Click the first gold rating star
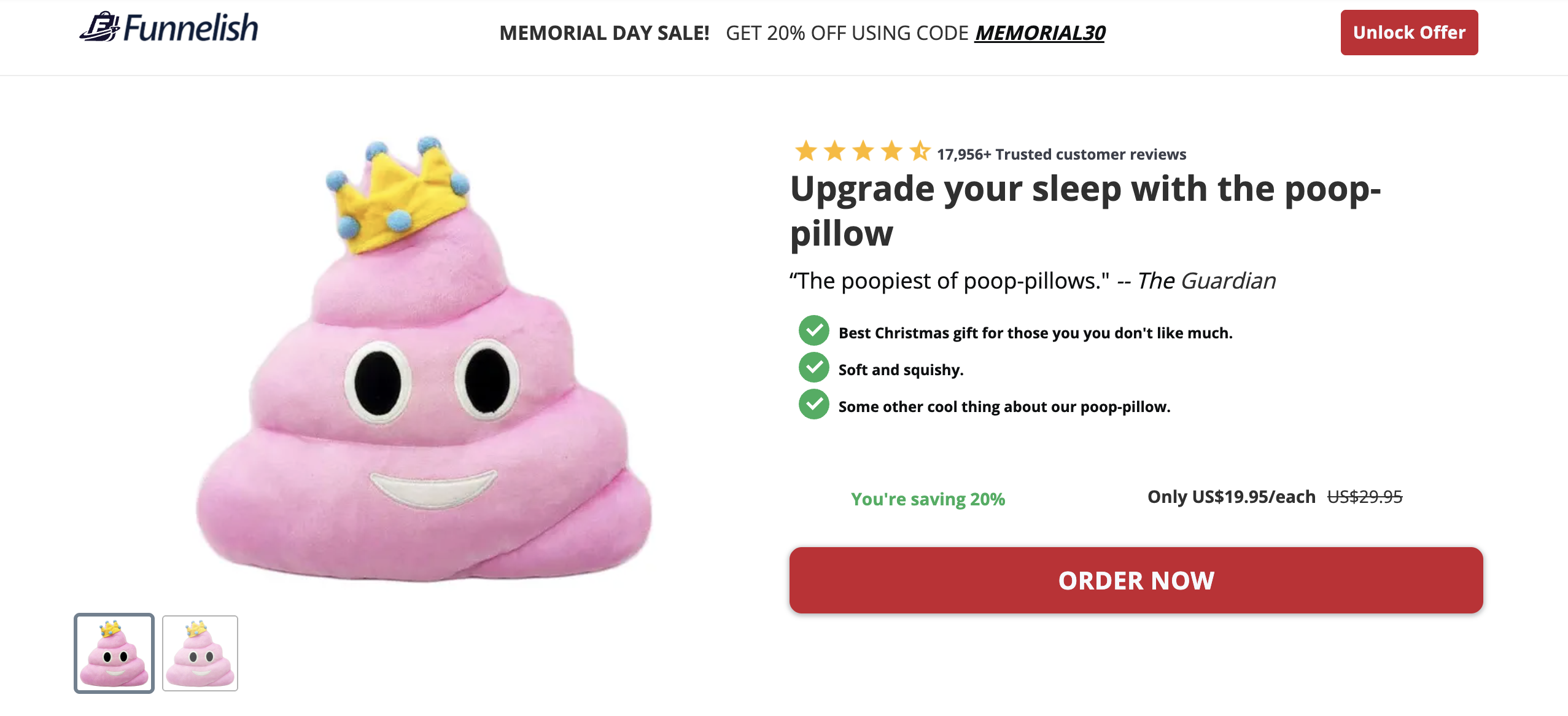1568x716 pixels. pyautogui.click(x=805, y=151)
